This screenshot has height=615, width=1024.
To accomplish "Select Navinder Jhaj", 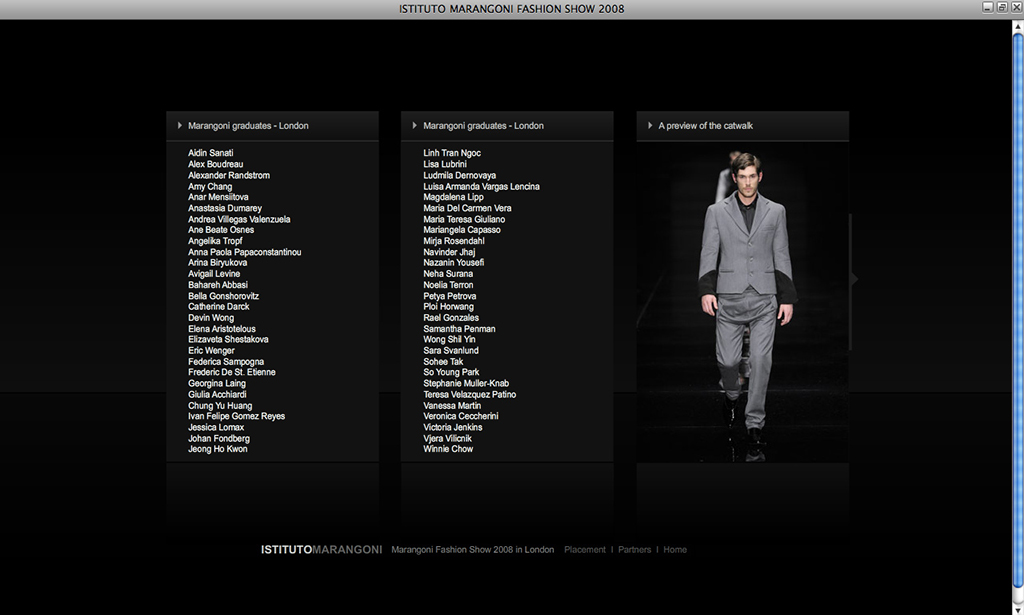I will pos(449,252).
